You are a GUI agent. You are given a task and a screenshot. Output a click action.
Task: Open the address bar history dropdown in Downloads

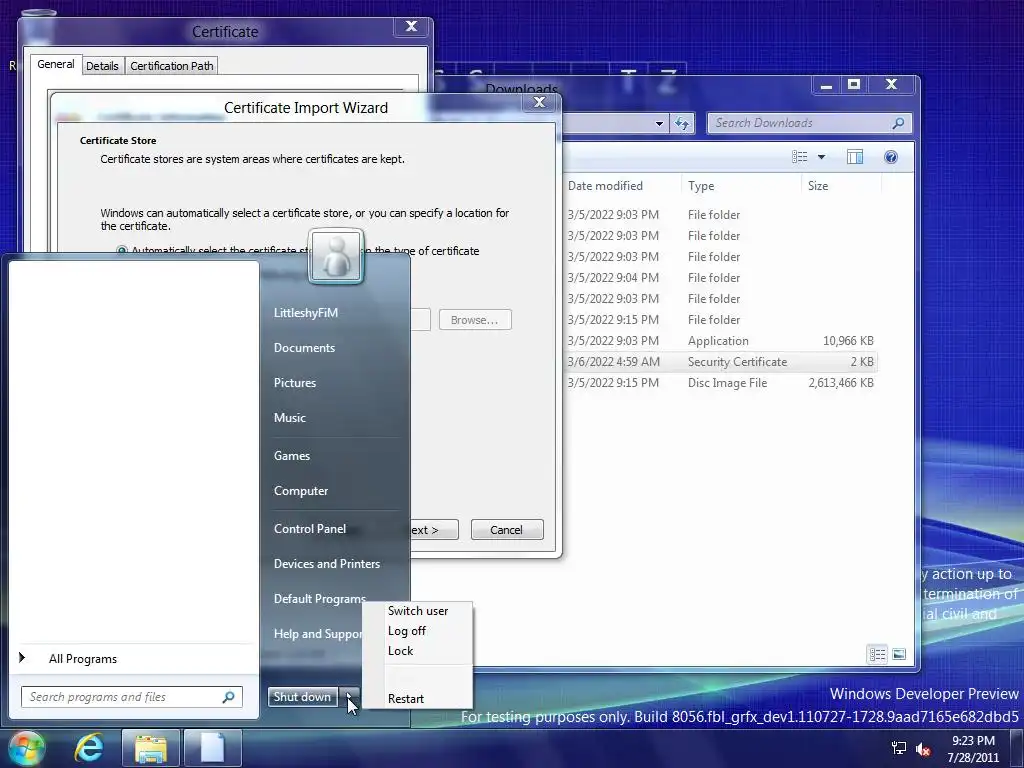pyautogui.click(x=660, y=123)
